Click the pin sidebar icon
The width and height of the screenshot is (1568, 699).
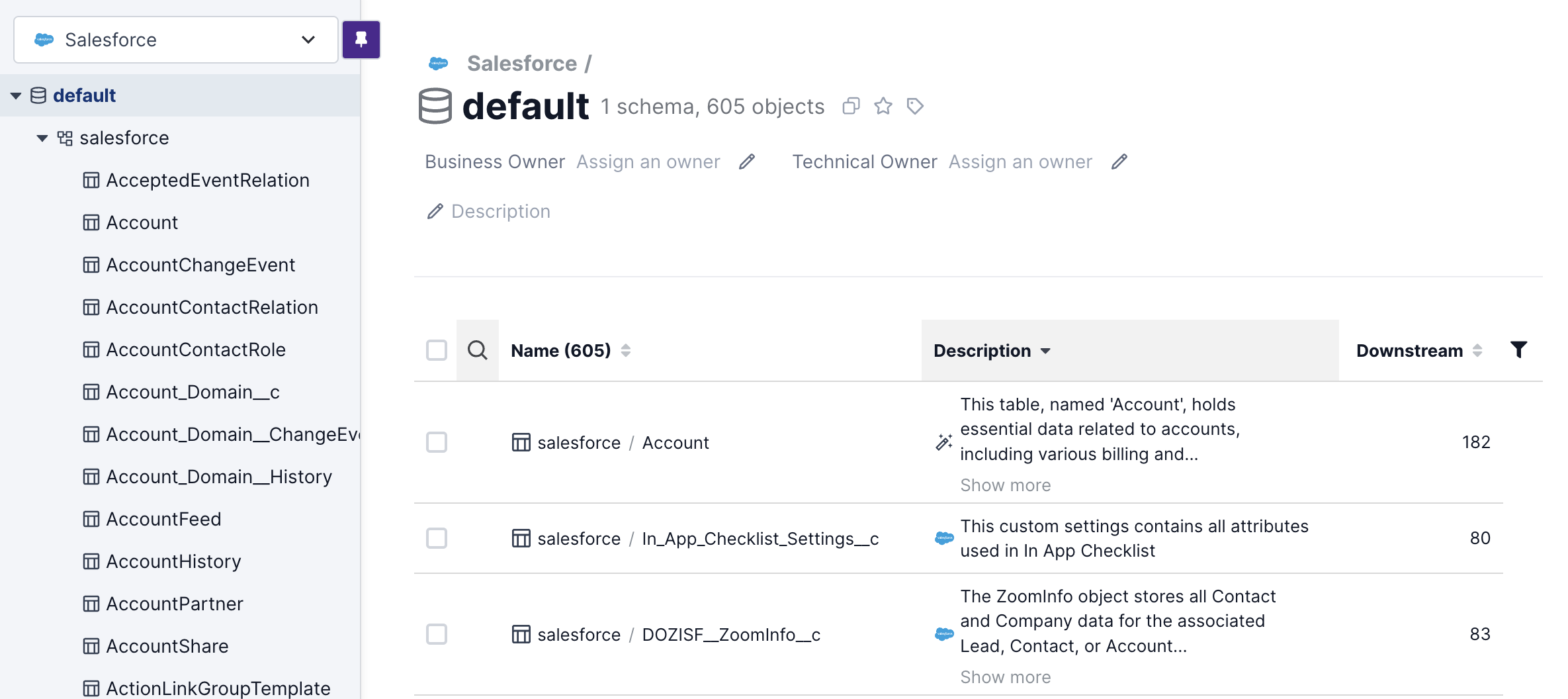tap(361, 40)
